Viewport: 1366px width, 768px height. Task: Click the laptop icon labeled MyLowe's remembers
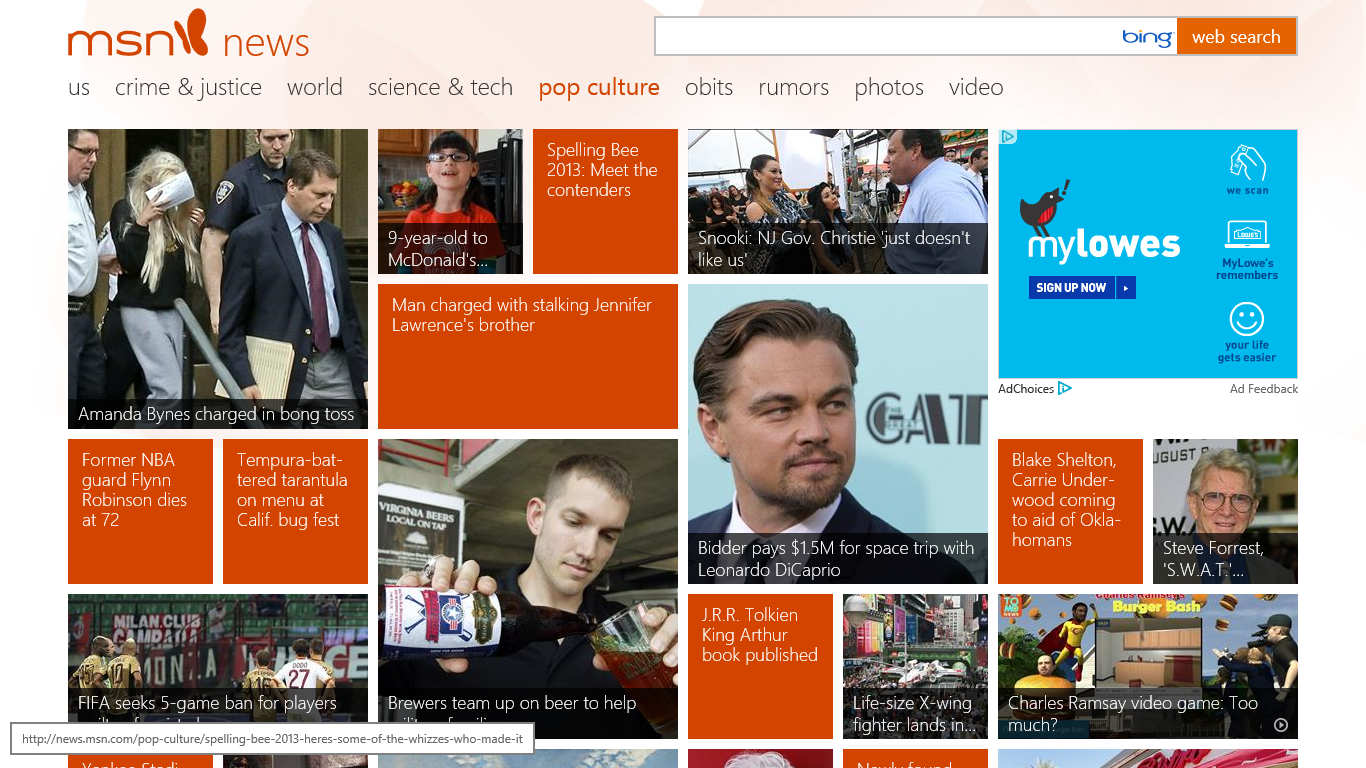point(1246,236)
